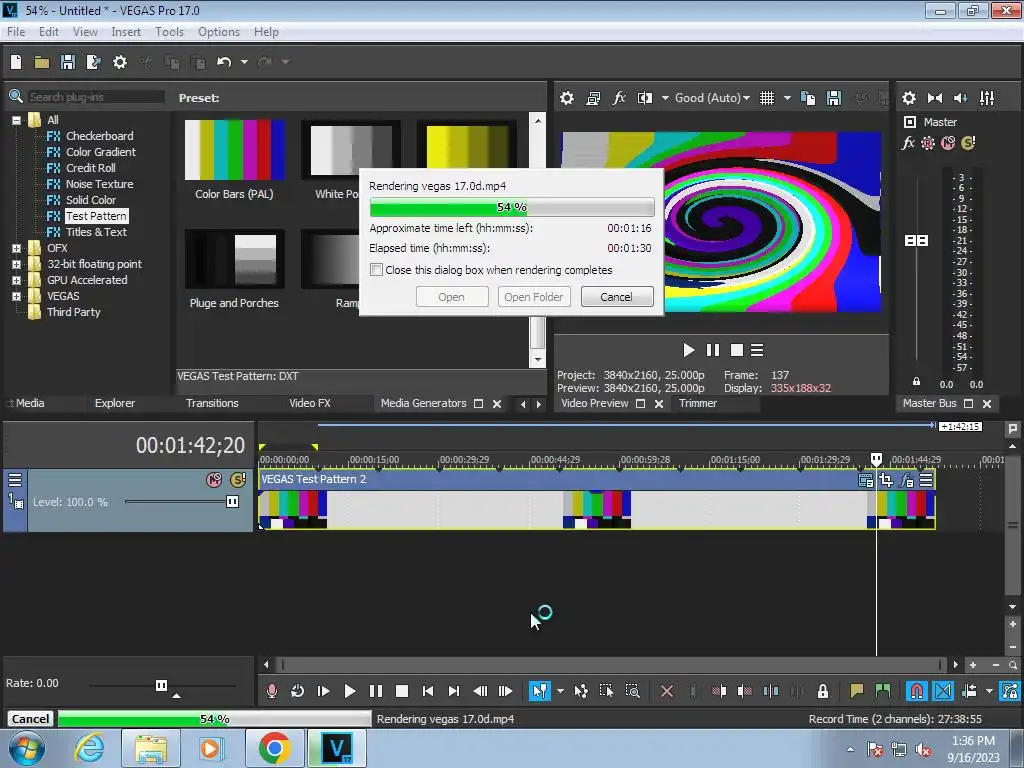Viewport: 1024px width, 768px height.
Task: Focus the Search plug-ins field
Action: point(95,97)
